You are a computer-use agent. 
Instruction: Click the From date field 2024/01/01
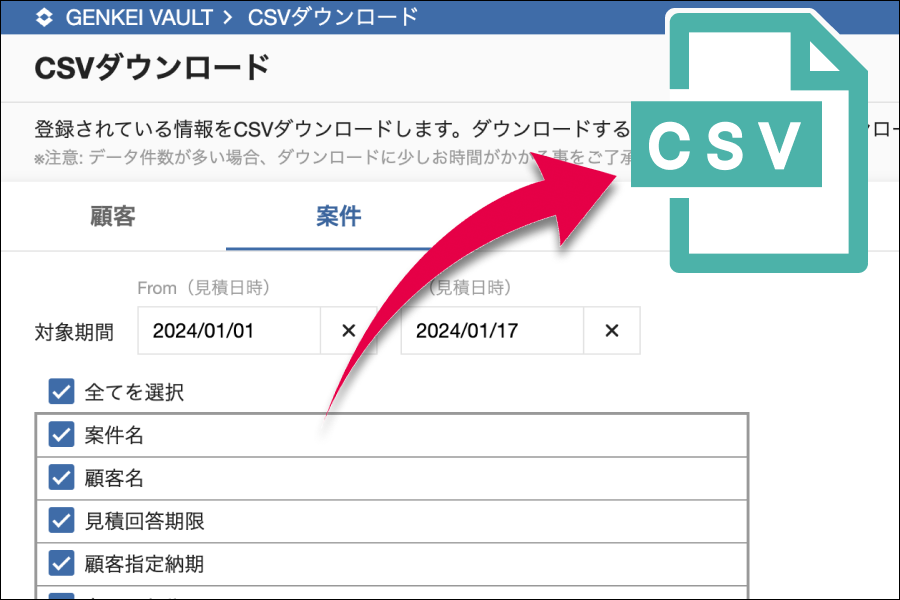228,331
